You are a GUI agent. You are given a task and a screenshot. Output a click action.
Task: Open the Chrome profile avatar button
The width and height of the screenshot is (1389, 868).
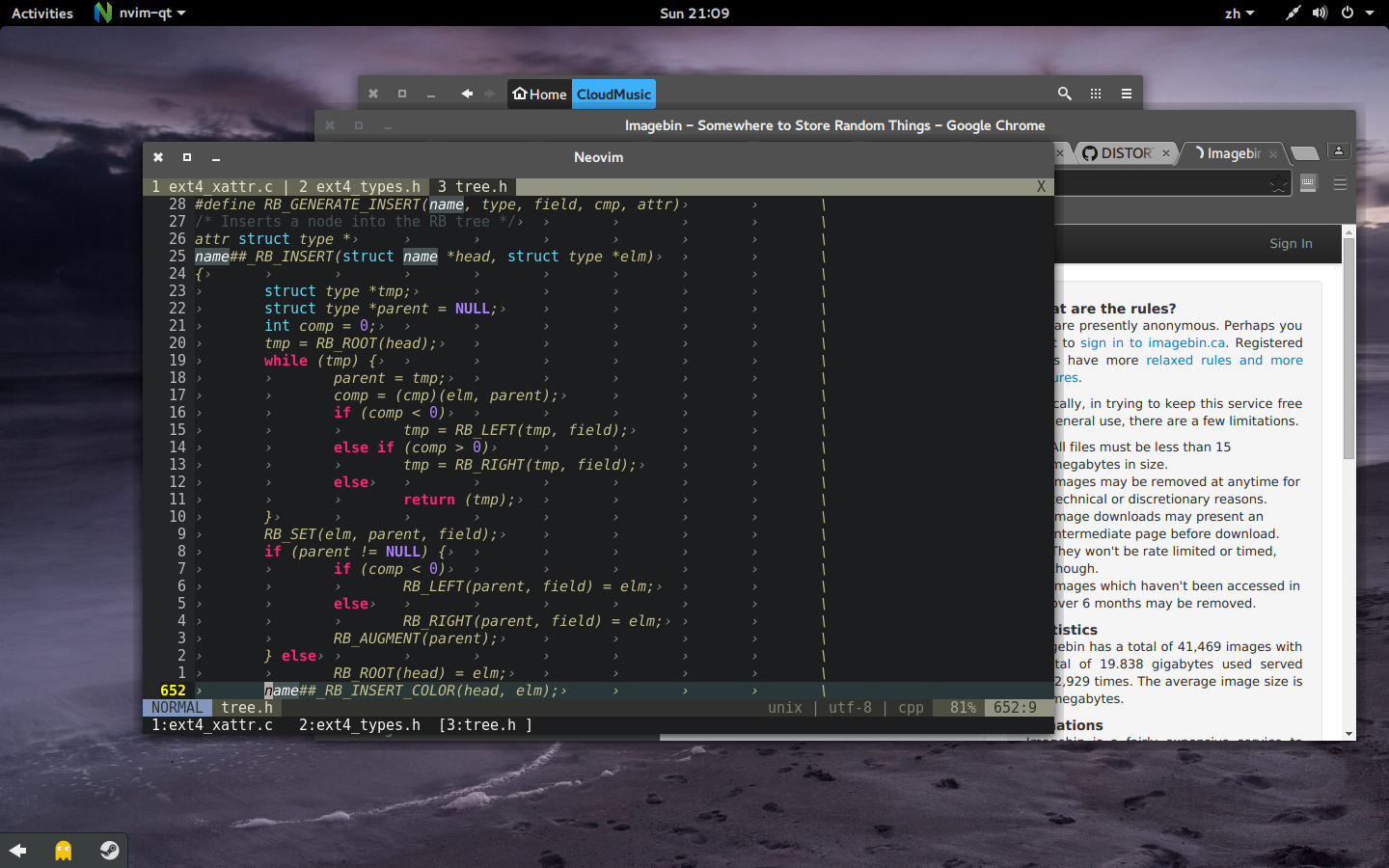pos(1339,150)
